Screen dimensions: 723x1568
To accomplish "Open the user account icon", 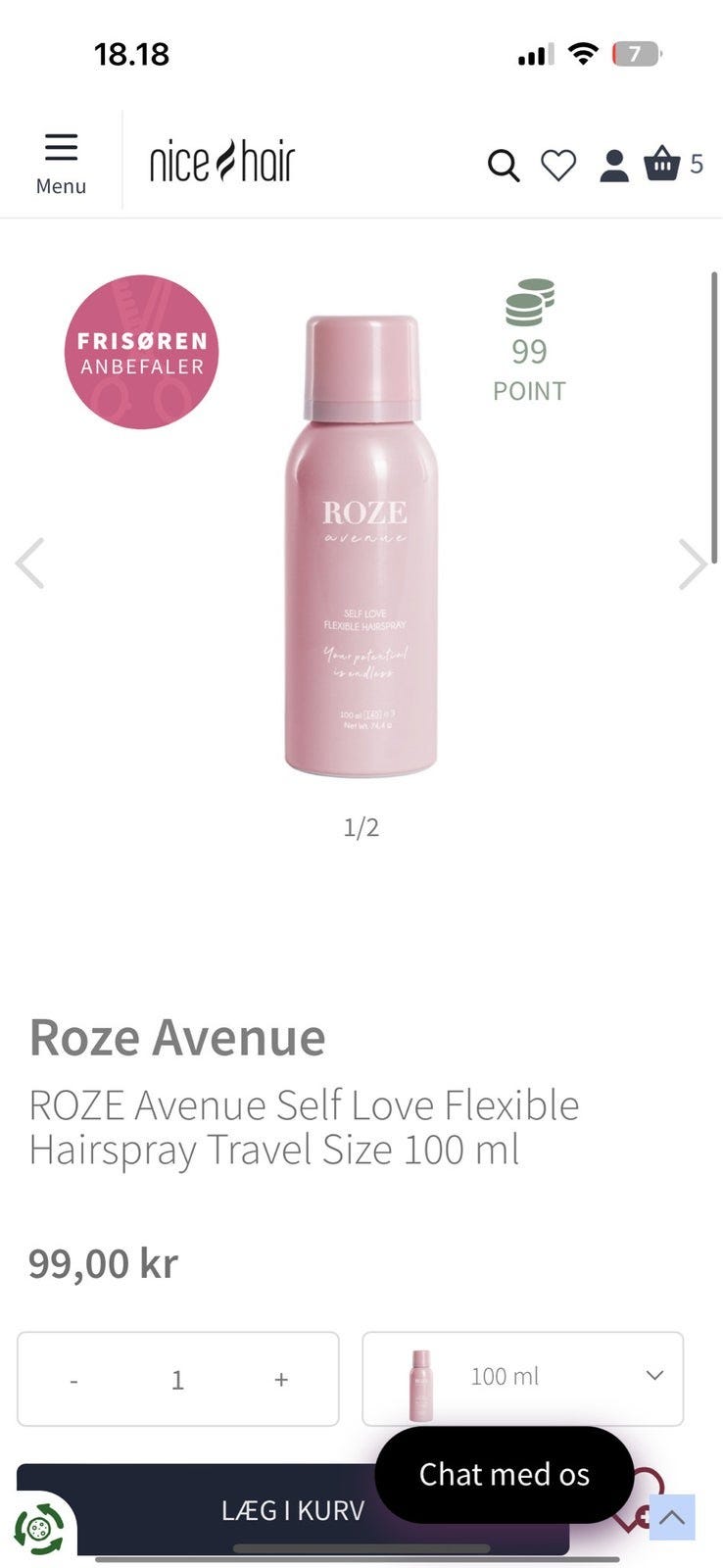I will coord(614,166).
